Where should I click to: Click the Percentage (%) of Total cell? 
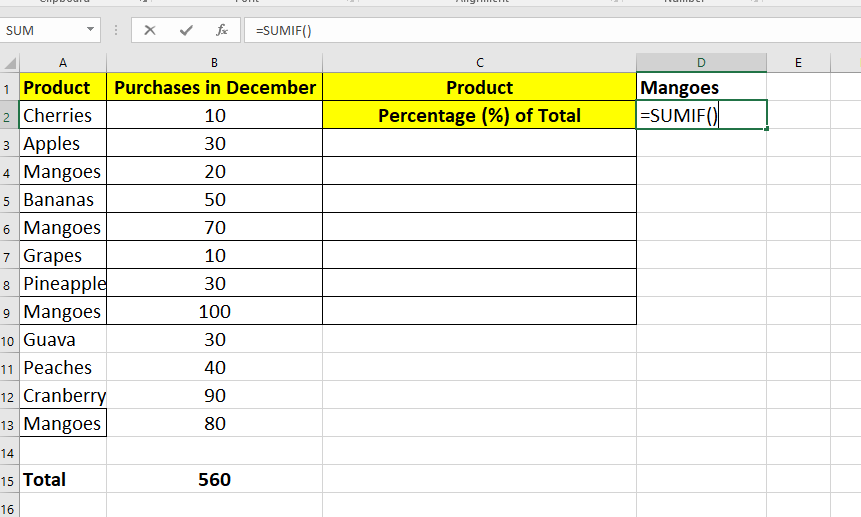click(479, 116)
